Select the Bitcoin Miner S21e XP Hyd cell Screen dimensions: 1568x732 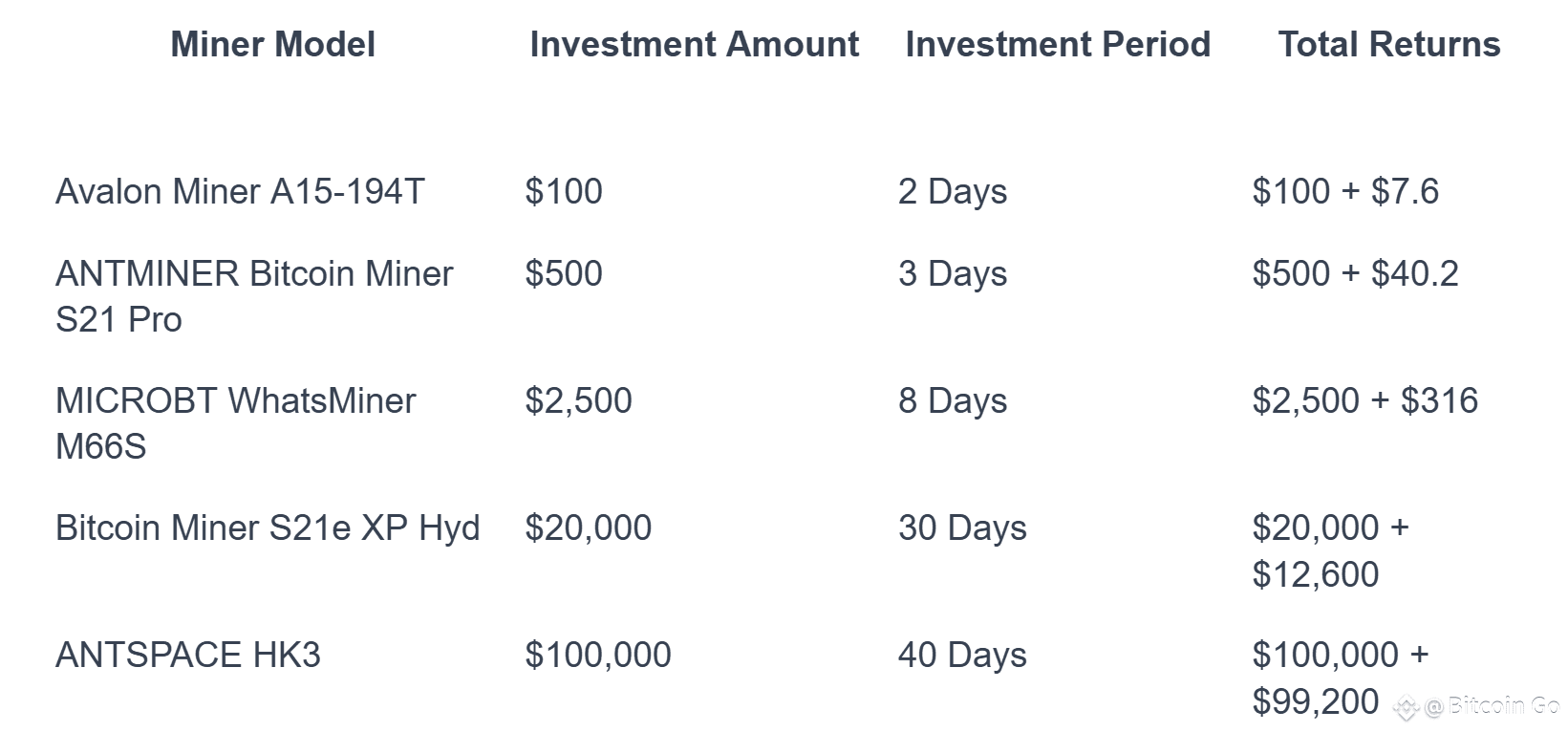tap(268, 528)
